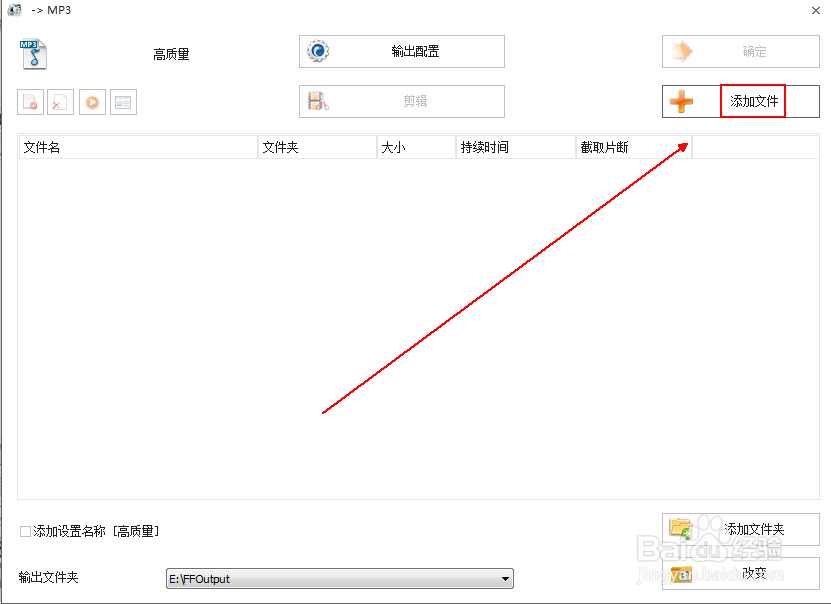Click the 添加文件 button to add files
The image size is (831, 604).
[750, 101]
